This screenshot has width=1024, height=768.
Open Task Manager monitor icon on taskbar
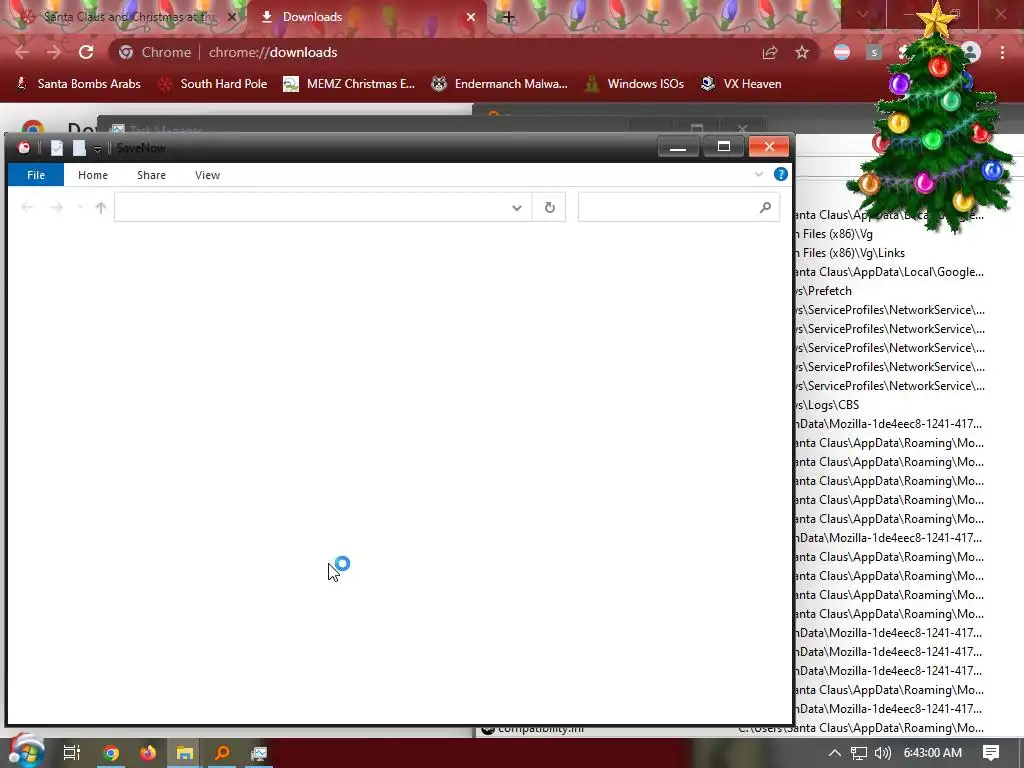[259, 753]
